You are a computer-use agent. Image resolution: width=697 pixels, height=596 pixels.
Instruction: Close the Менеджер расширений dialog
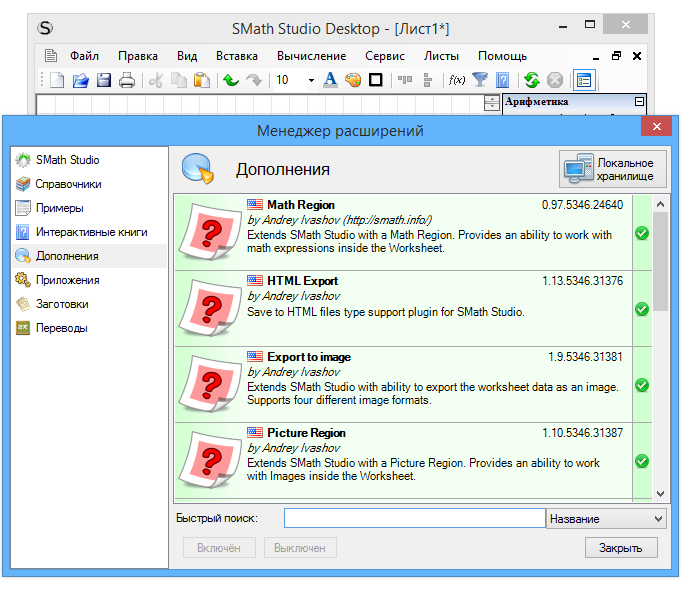pos(657,126)
